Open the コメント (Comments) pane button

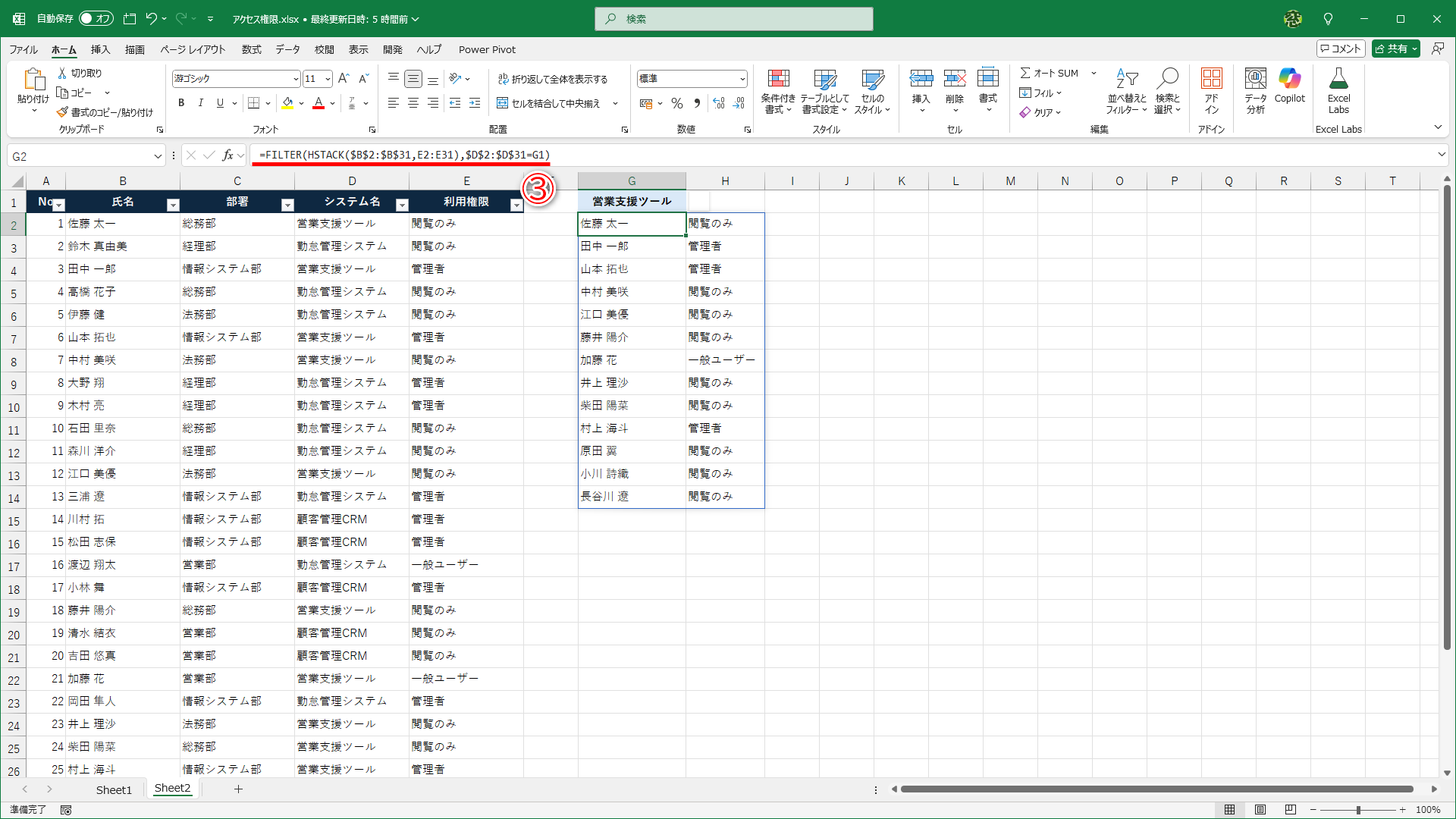pyautogui.click(x=1341, y=48)
